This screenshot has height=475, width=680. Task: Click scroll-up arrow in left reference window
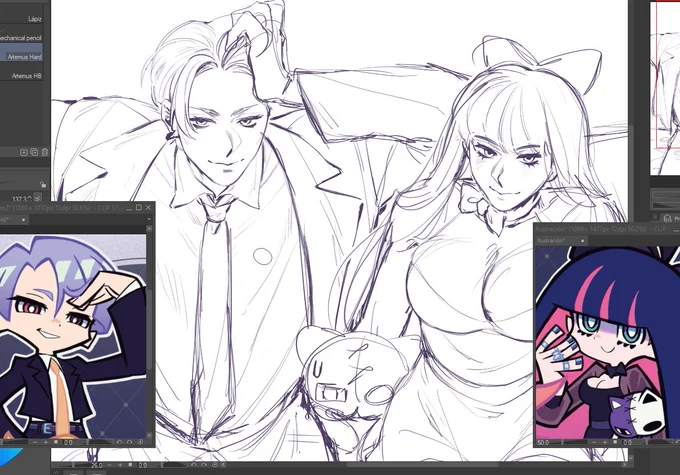pyautogui.click(x=149, y=229)
